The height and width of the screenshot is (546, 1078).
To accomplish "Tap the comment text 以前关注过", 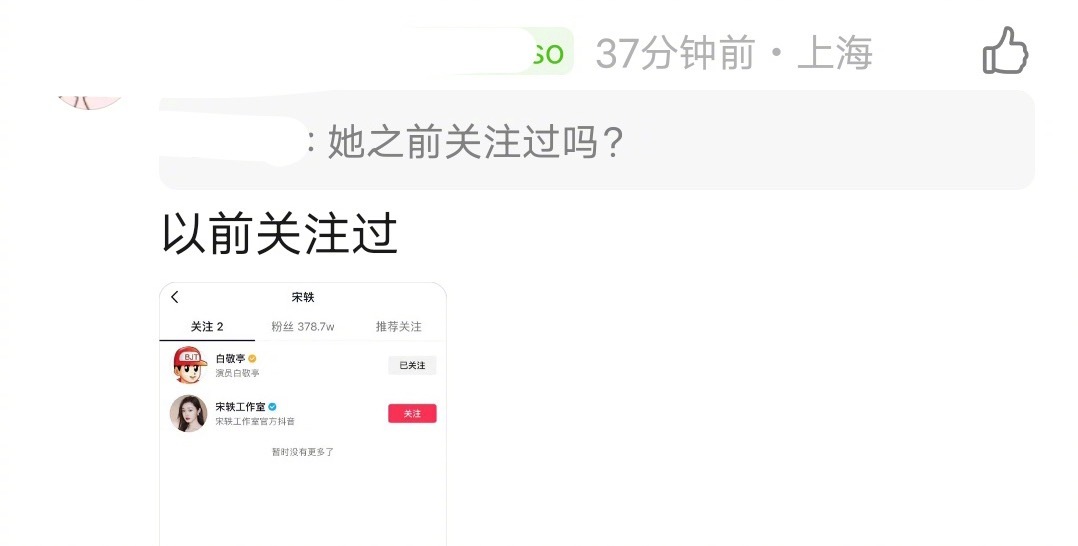I will pyautogui.click(x=279, y=234).
